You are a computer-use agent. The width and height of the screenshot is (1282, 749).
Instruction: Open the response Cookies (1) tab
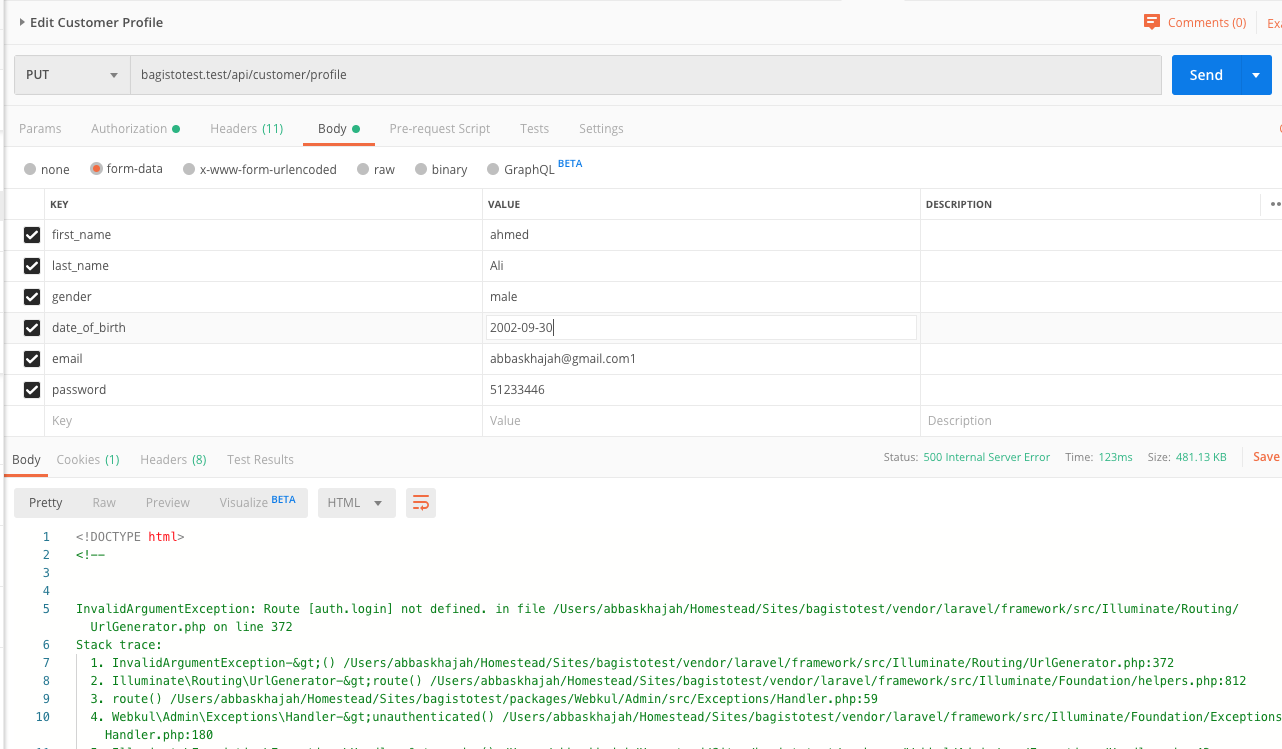coord(88,459)
